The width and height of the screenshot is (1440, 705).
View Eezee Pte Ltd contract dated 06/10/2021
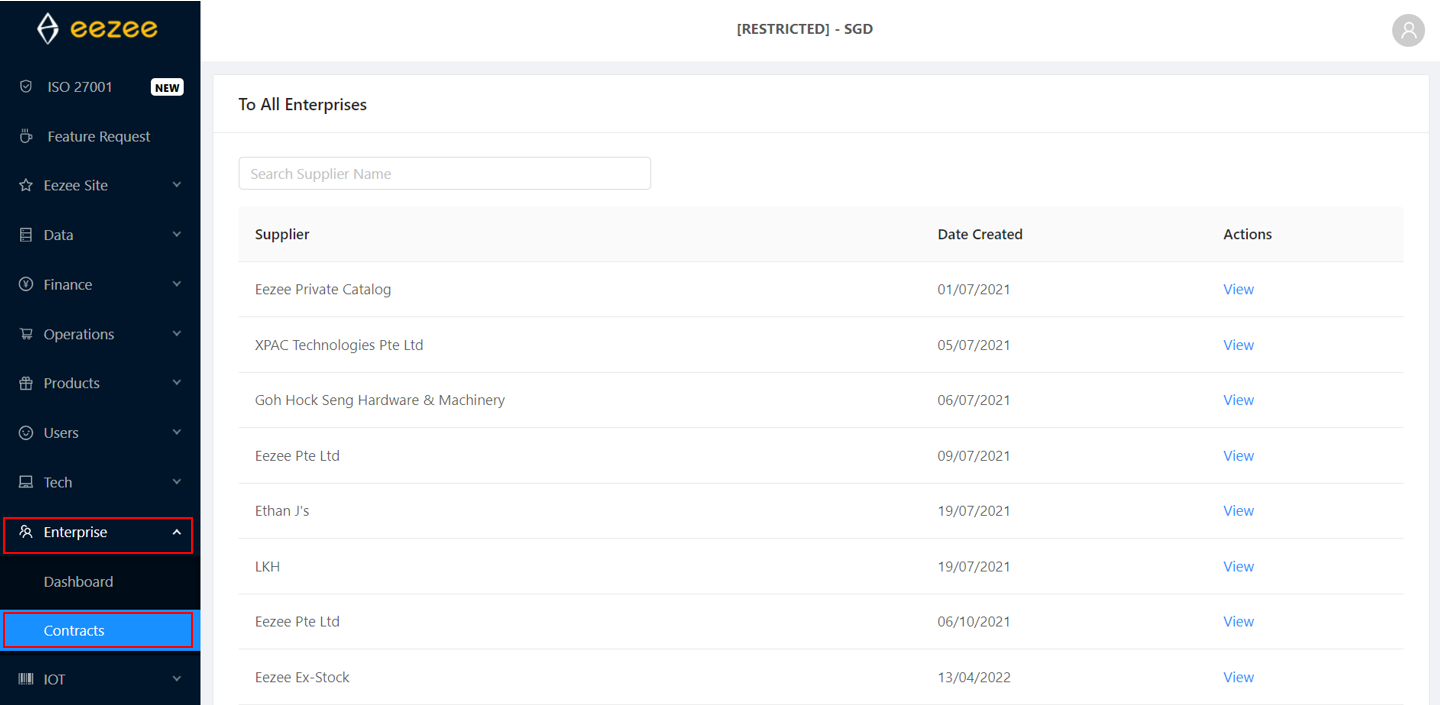pyautogui.click(x=1238, y=621)
